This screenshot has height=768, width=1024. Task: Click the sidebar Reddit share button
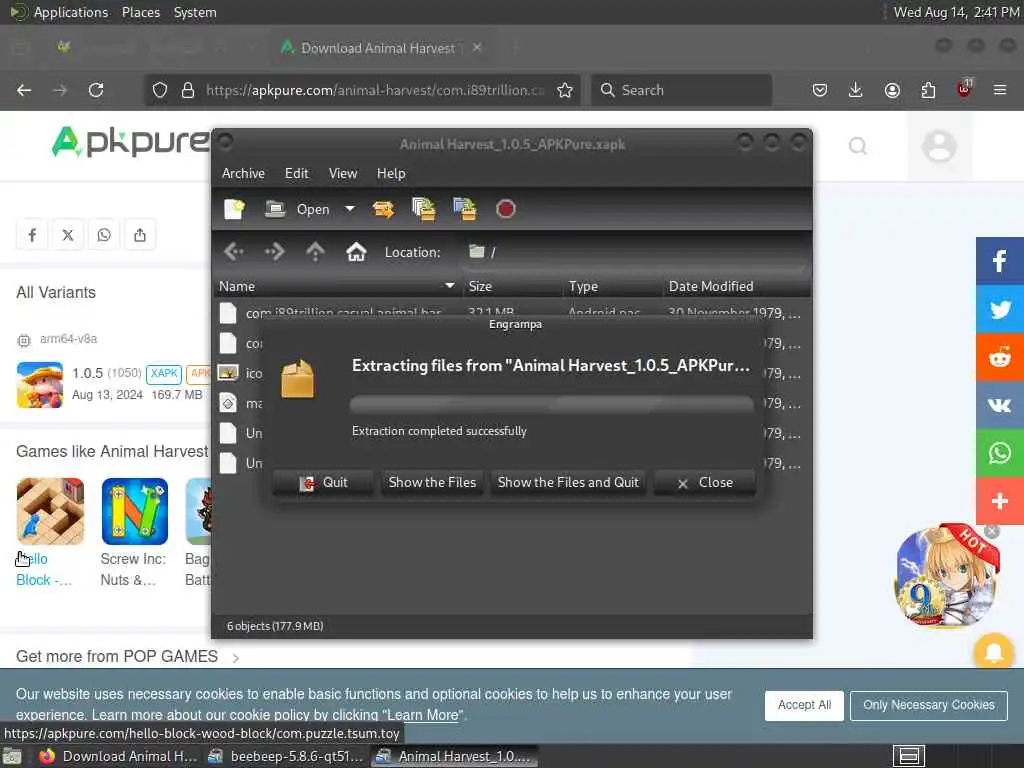(x=1000, y=357)
